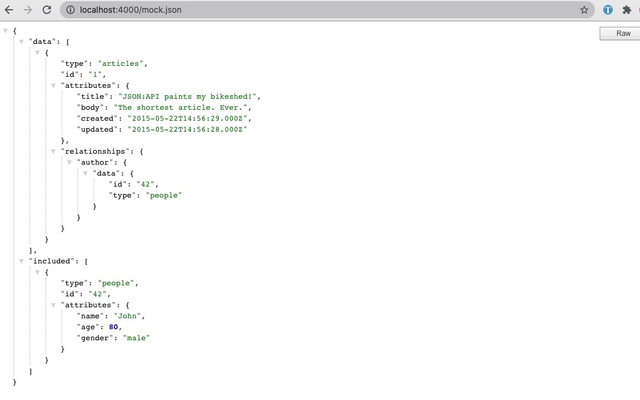Collapse the root JSON object
This screenshot has height=400, width=640.
(x=6, y=31)
